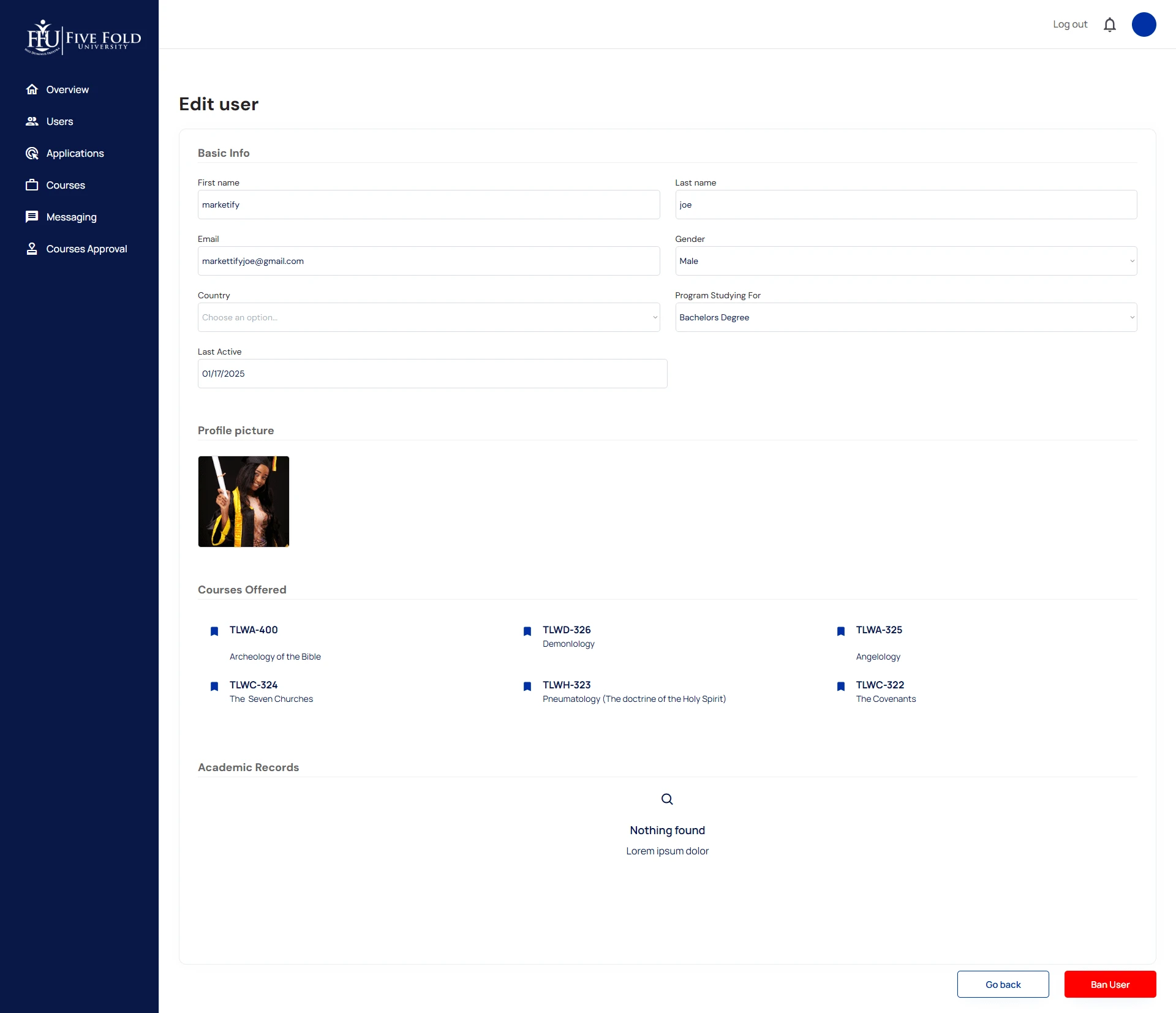
Task: Open the Gender dropdown
Action: coord(905,261)
